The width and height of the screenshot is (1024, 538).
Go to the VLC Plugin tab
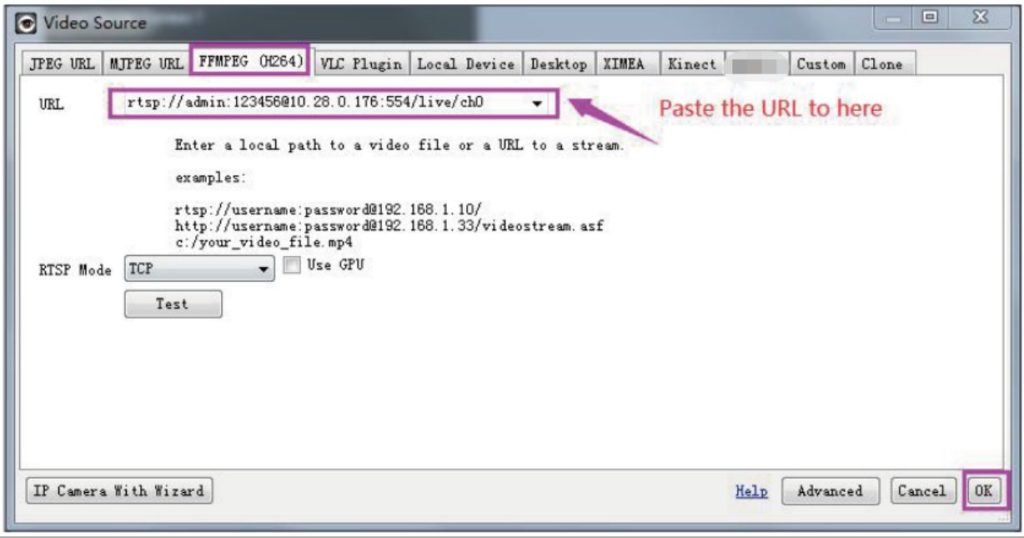(361, 64)
